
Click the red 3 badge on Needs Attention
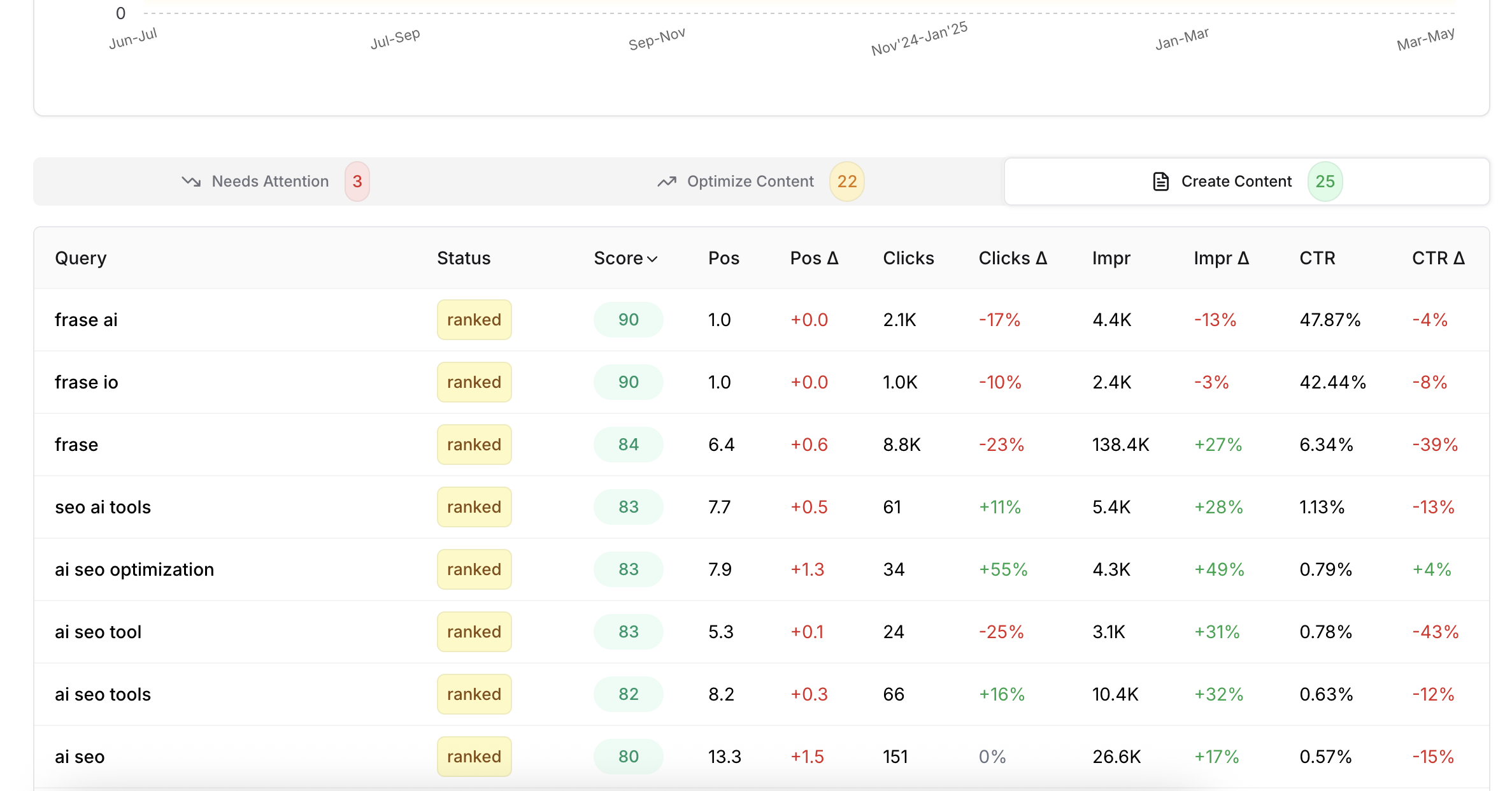click(357, 182)
